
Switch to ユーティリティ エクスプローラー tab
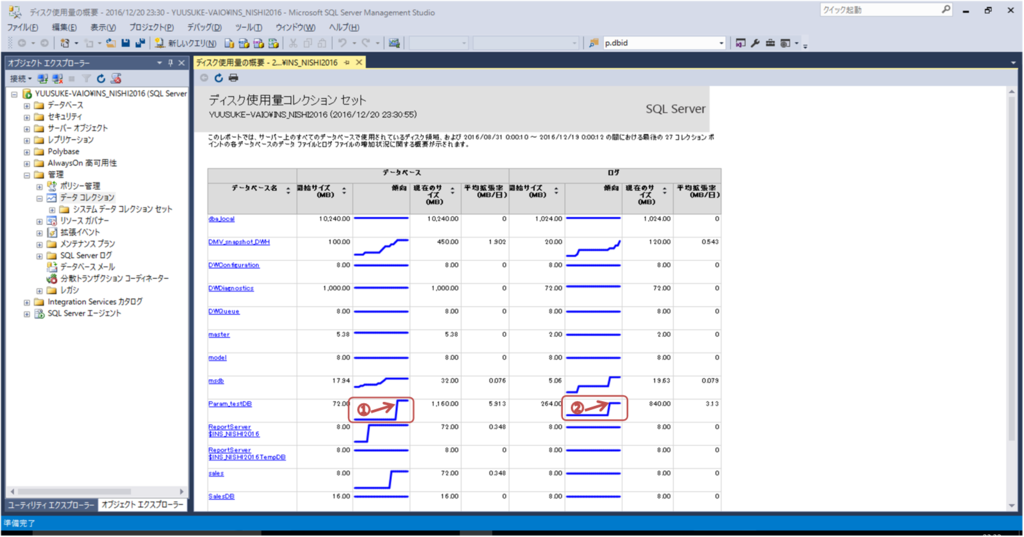click(x=51, y=505)
